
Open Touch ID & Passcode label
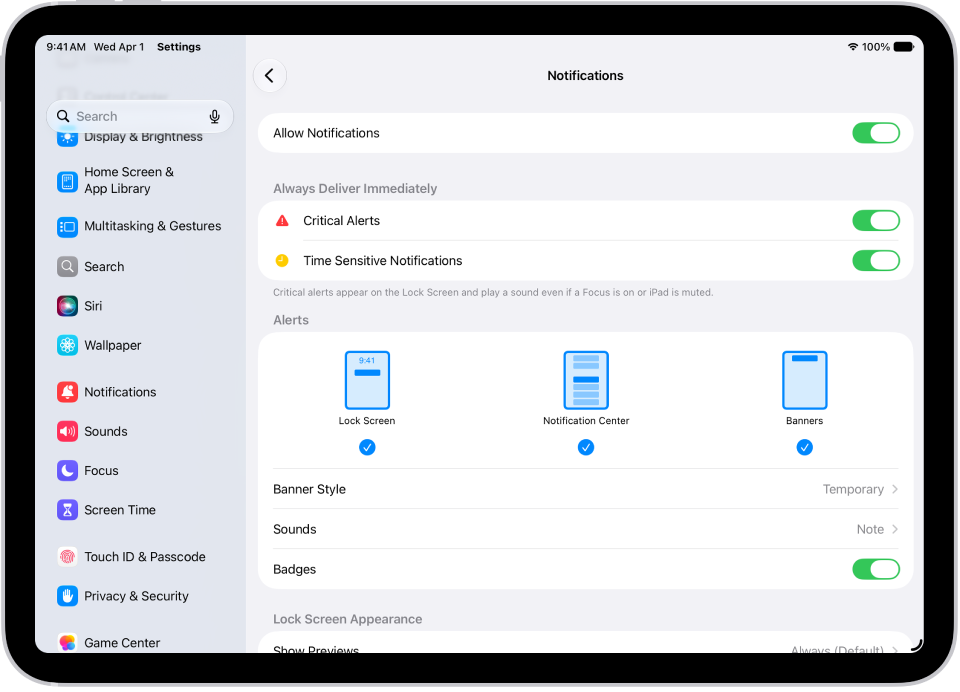[x=145, y=557]
